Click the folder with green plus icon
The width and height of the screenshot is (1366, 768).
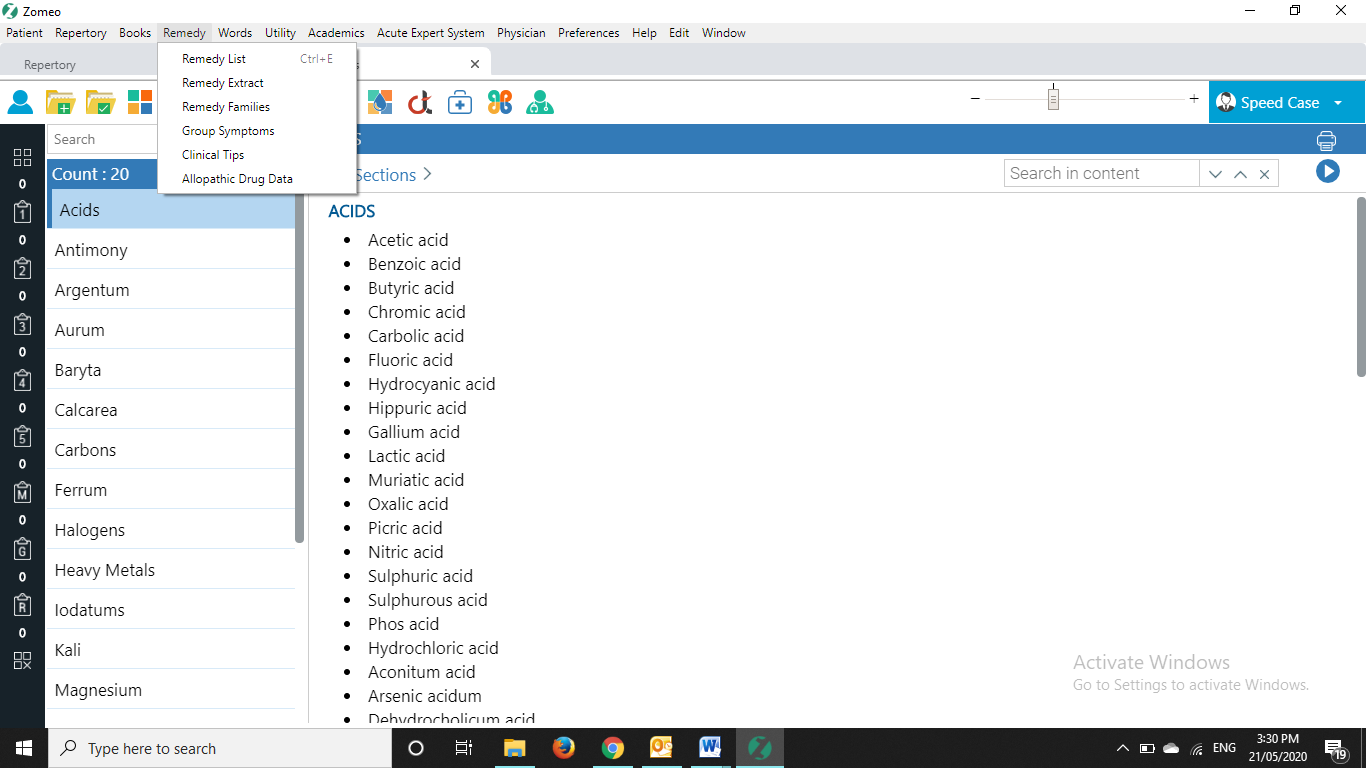coord(60,102)
